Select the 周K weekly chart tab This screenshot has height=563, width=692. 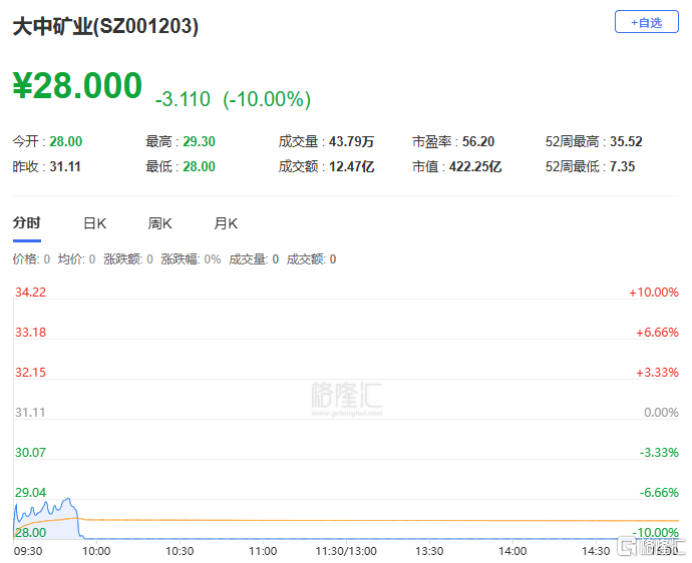click(x=160, y=224)
